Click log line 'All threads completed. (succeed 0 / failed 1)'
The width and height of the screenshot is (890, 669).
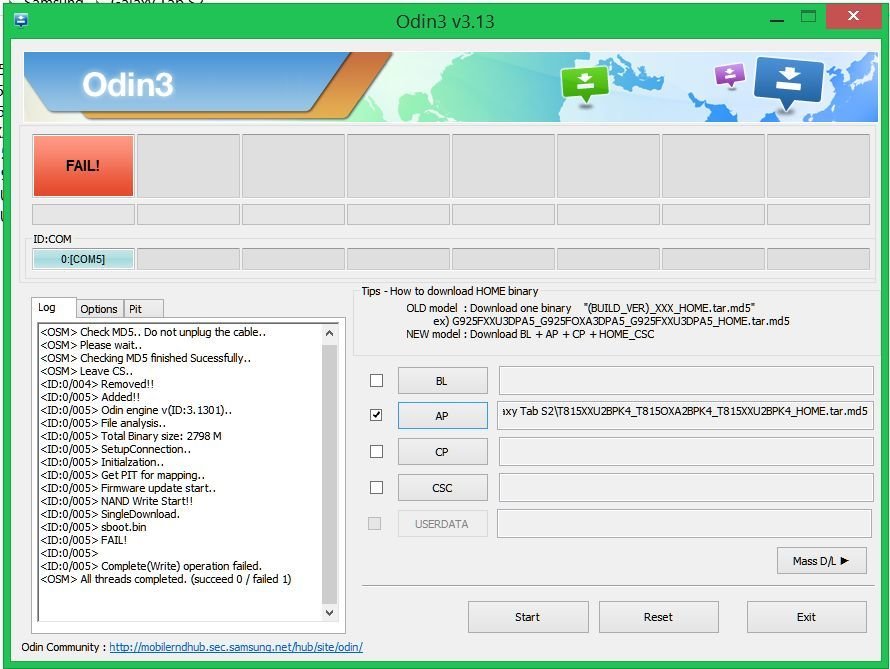[166, 579]
